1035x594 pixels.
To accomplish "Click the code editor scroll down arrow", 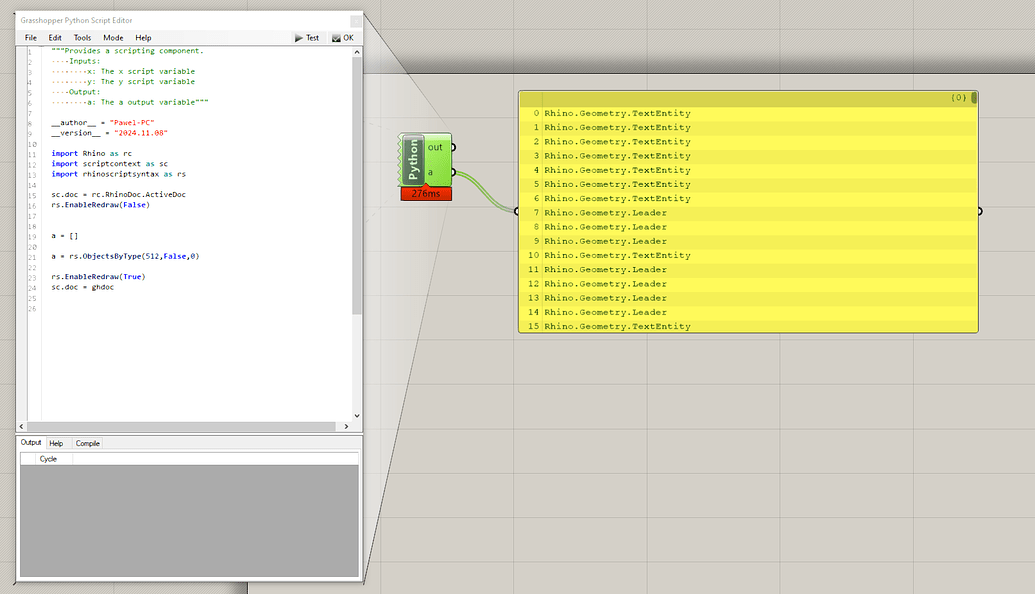I will pyautogui.click(x=357, y=416).
